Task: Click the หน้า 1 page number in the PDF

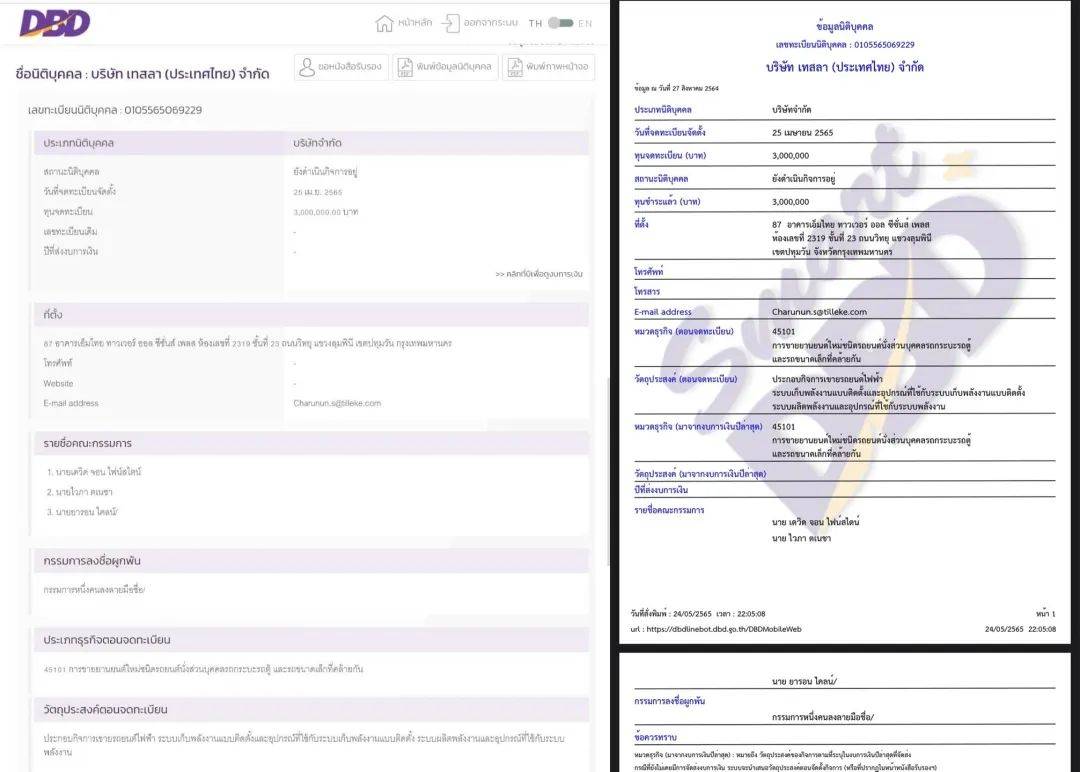Action: (x=1046, y=614)
